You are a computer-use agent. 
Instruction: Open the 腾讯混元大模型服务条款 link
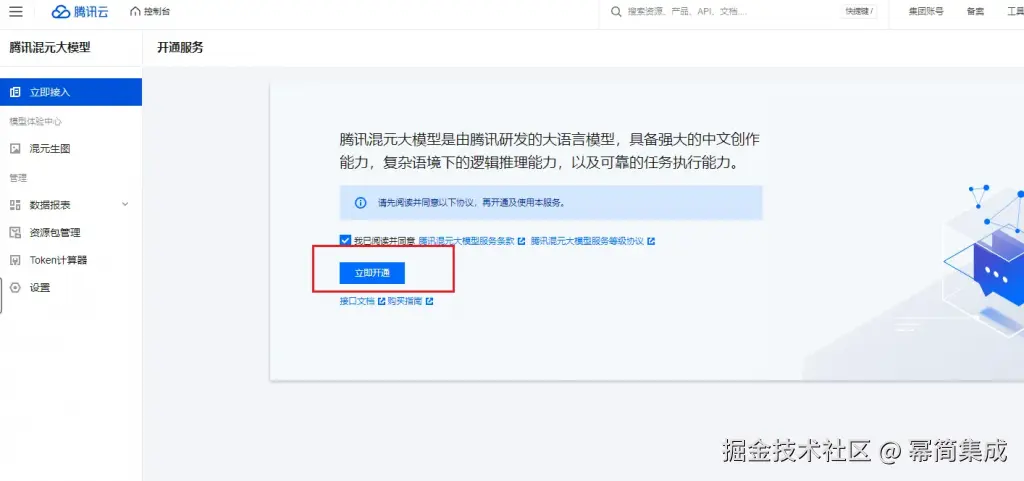point(466,241)
